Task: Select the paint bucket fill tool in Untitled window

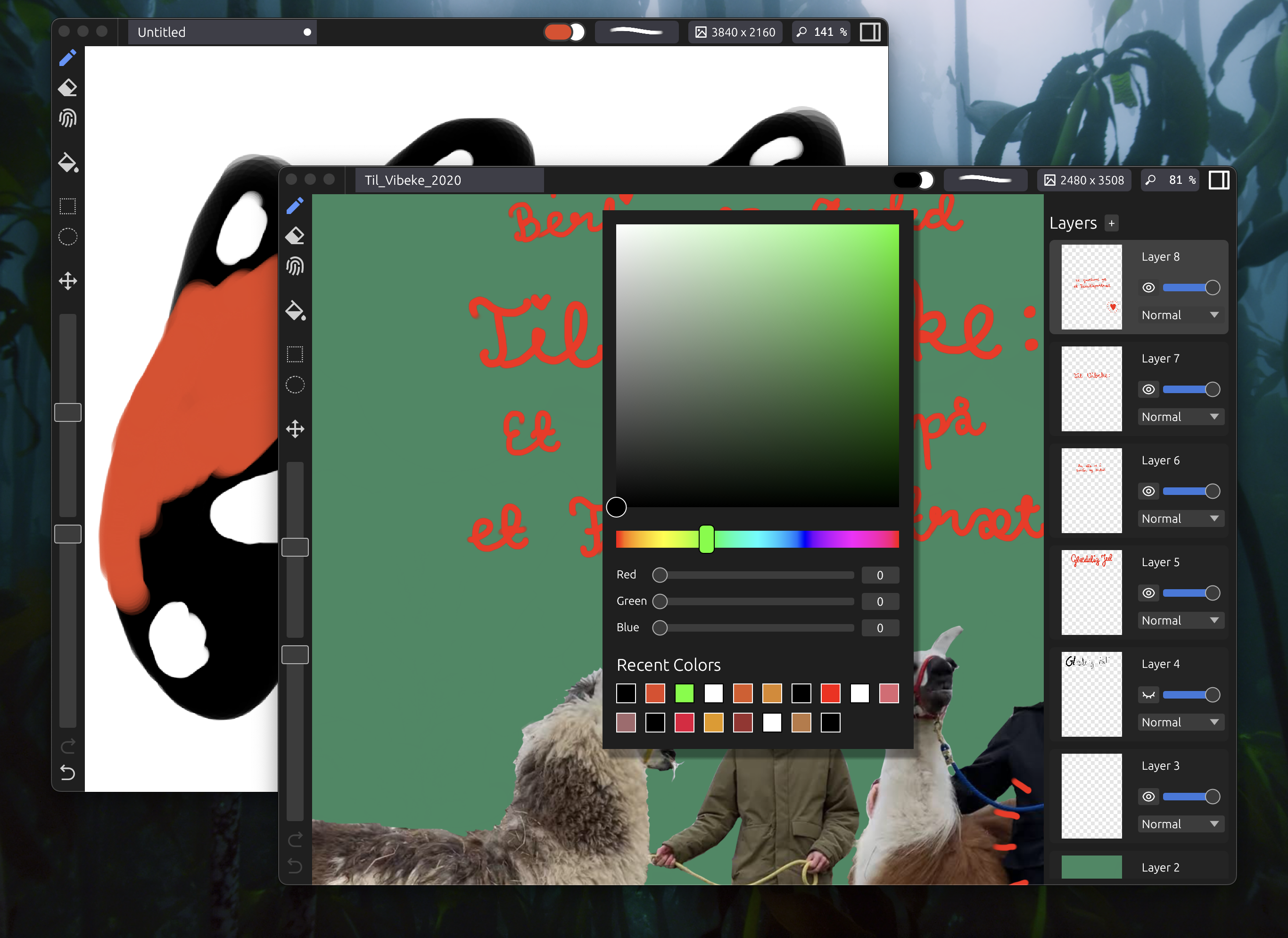Action: coord(67,163)
